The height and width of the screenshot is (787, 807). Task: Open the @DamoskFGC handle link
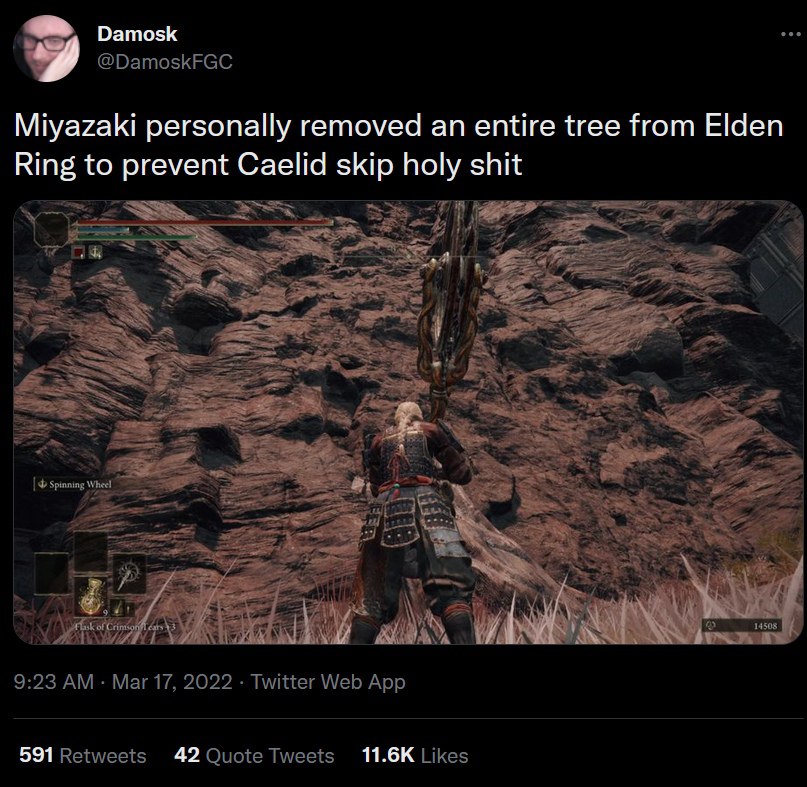click(x=165, y=62)
